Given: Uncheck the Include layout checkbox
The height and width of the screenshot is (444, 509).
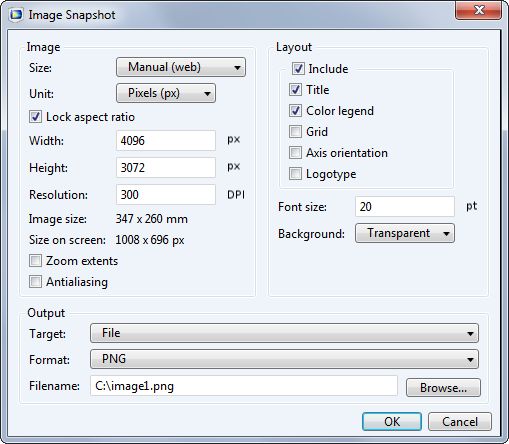Looking at the screenshot, I should tap(298, 69).
